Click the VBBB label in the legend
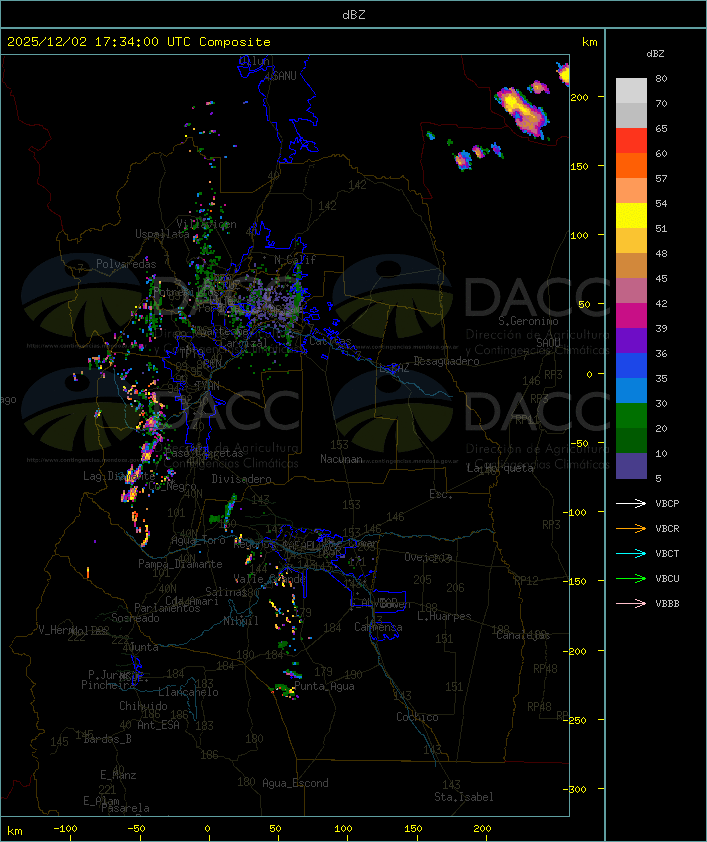The width and height of the screenshot is (707, 842). [x=667, y=604]
